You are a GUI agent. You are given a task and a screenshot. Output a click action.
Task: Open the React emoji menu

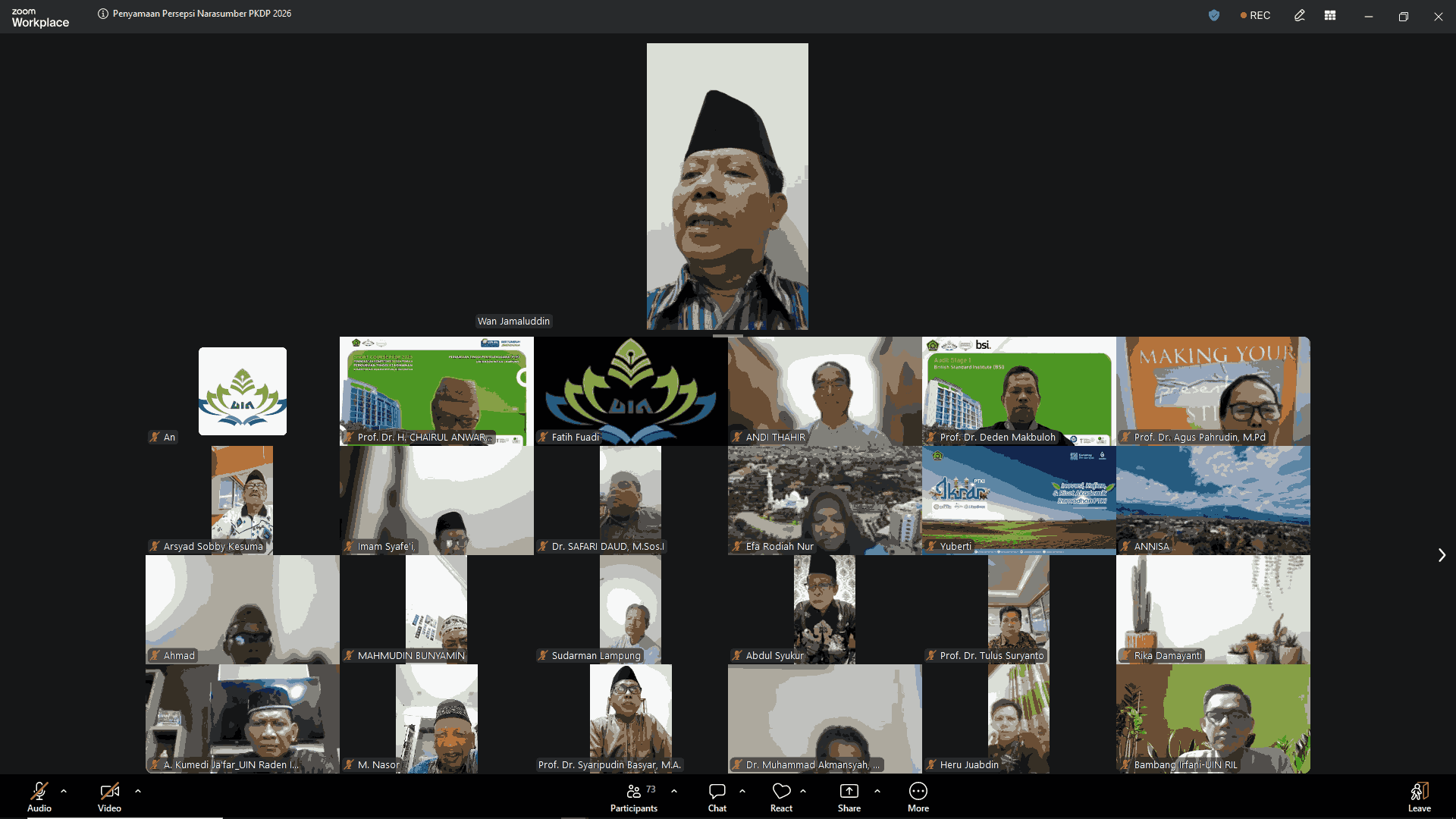point(781,797)
